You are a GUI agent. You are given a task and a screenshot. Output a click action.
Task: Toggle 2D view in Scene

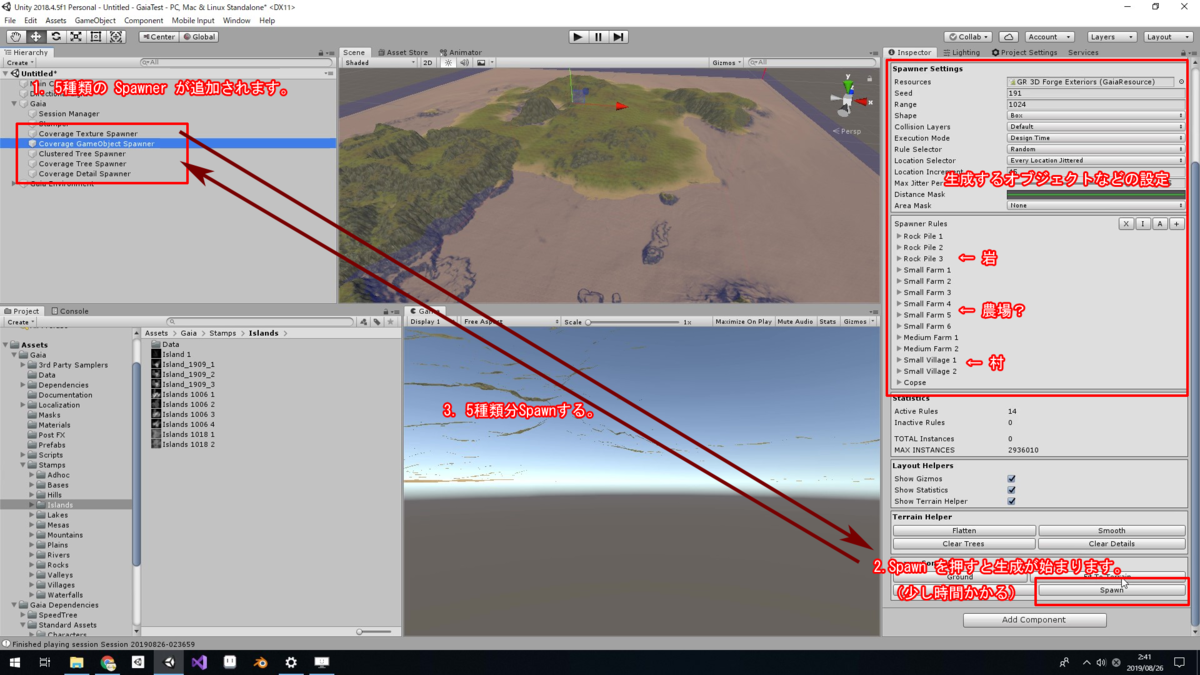(428, 62)
